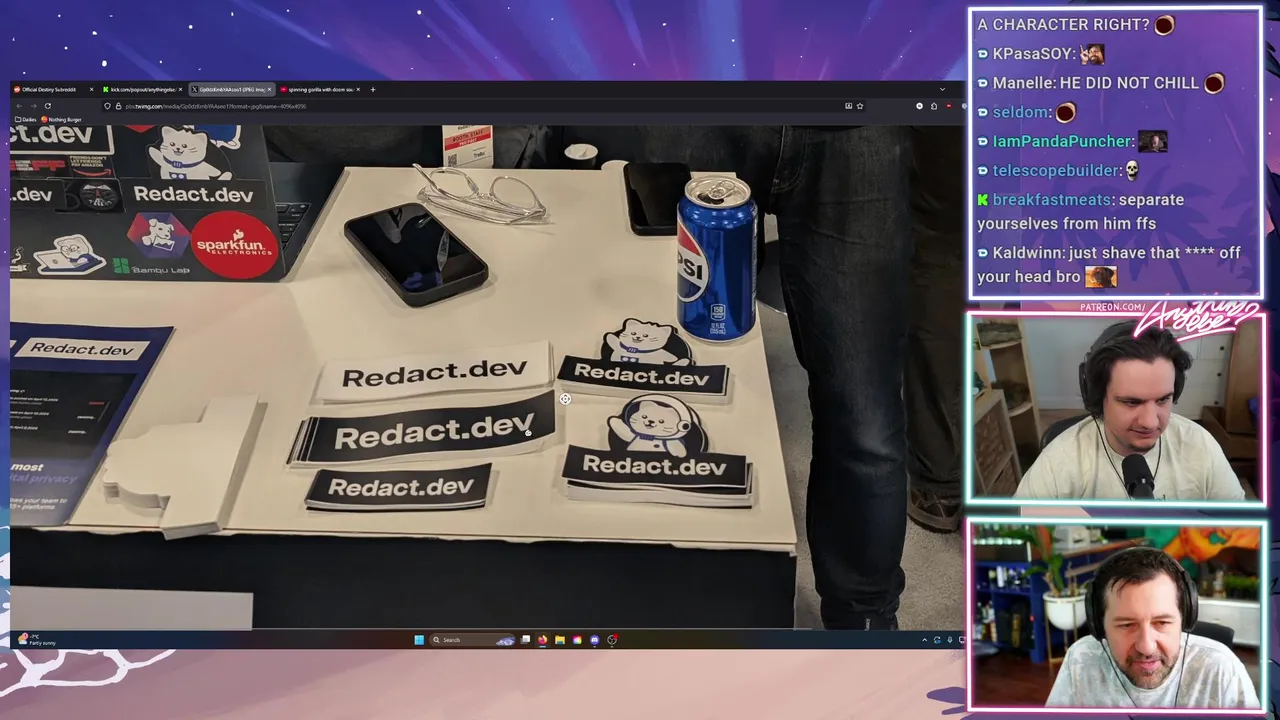Viewport: 1280px width, 720px height.
Task: Click the bottom webcam feed
Action: [1116, 615]
